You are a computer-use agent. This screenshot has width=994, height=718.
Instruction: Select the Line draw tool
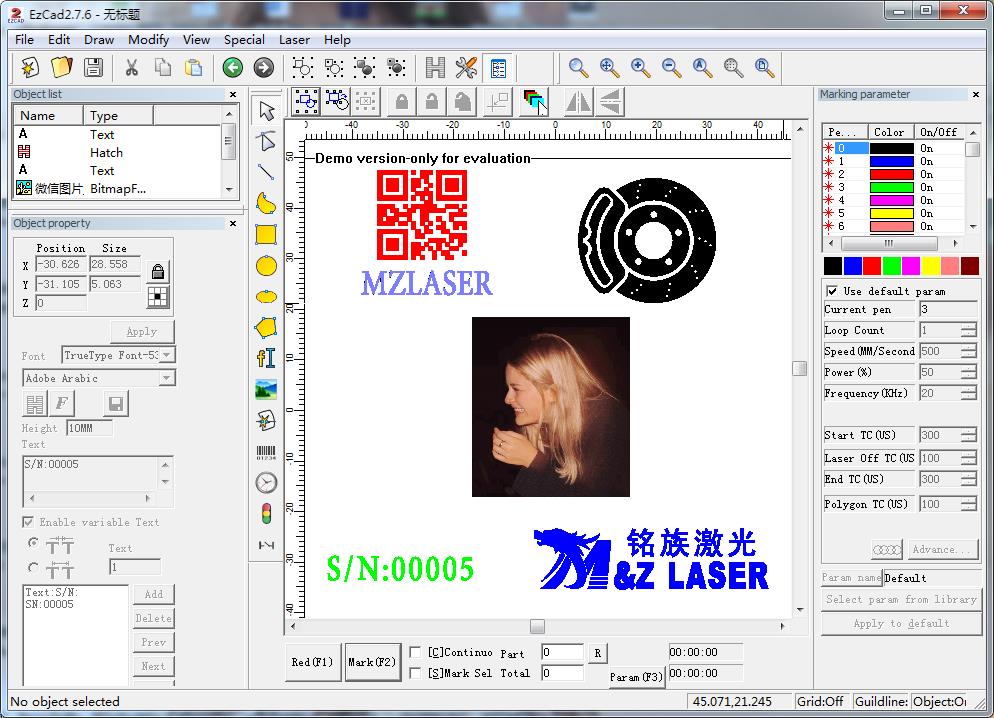266,172
